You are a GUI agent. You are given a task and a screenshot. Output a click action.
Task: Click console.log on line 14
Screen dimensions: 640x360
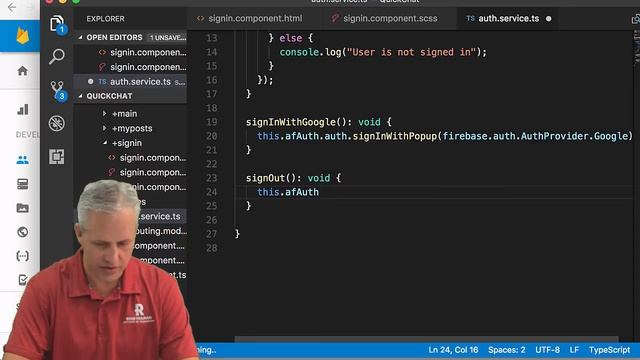coord(310,52)
